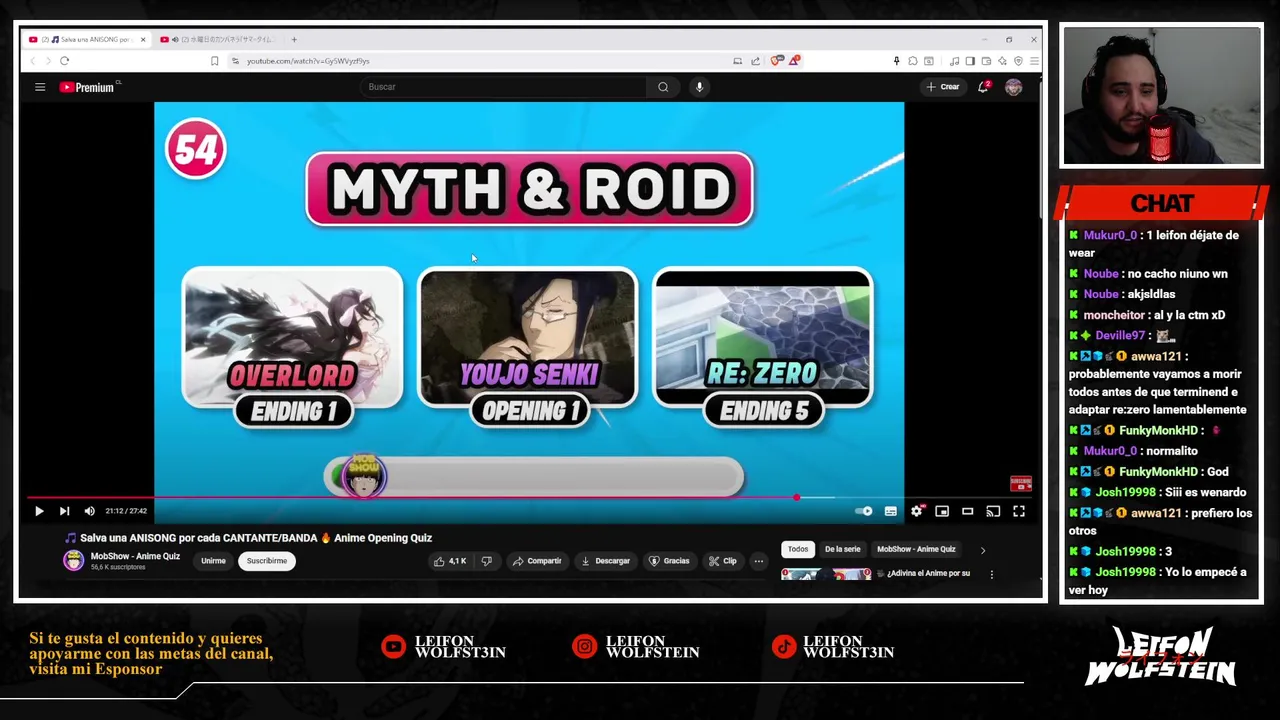Click the YOUJO SENKI Opening 1 card
Screen dimensions: 1280x720
click(528, 346)
